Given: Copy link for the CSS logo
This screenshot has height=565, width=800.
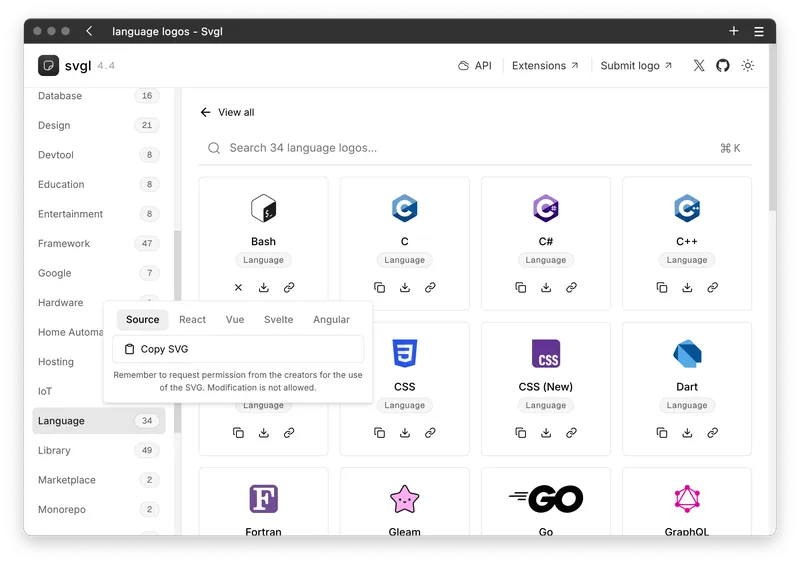Looking at the screenshot, I should pyautogui.click(x=430, y=433).
